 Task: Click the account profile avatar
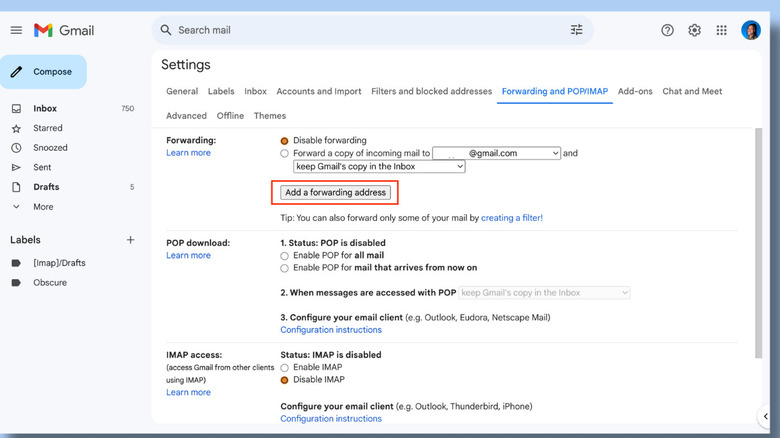click(751, 30)
